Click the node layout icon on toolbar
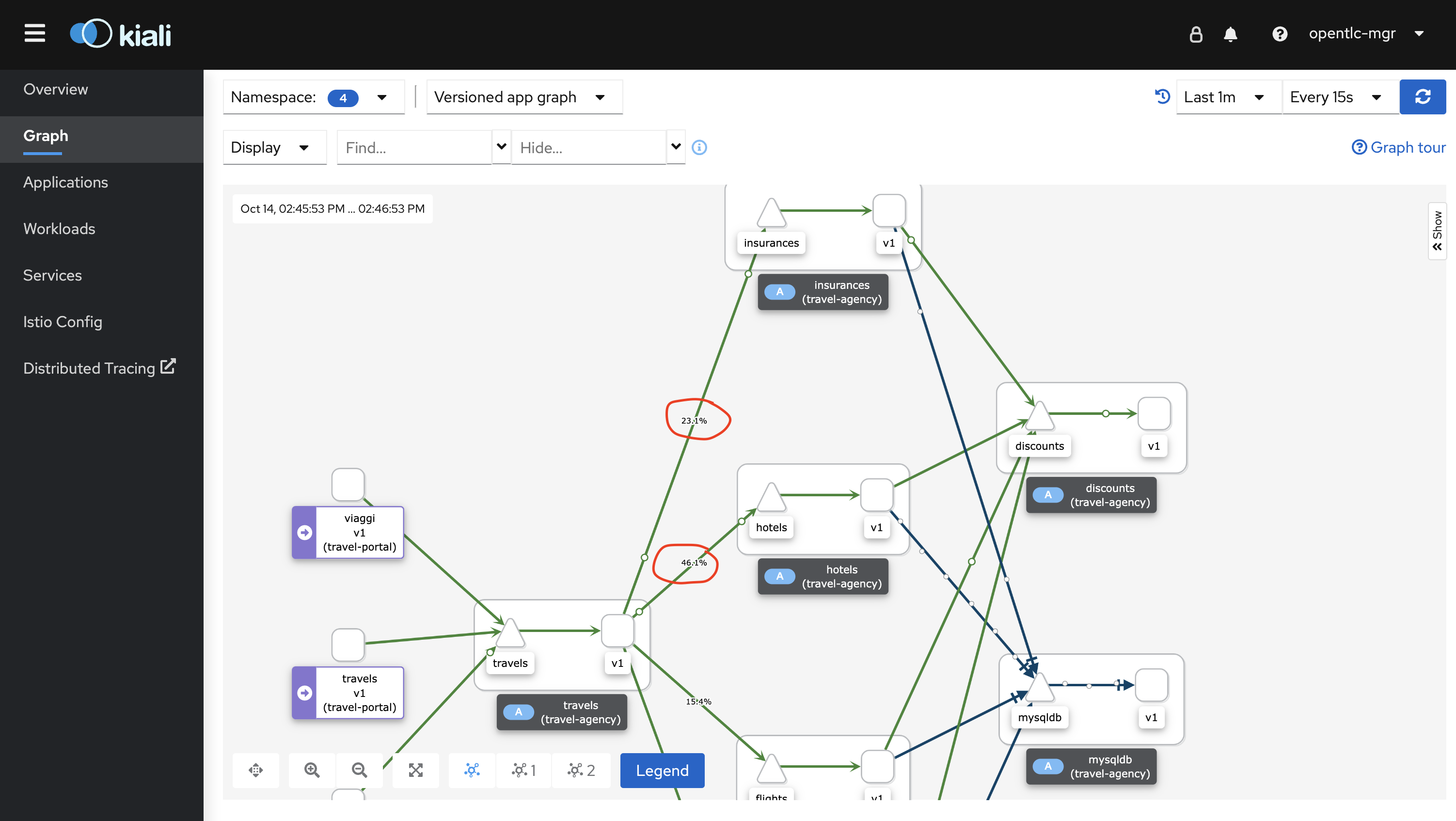The width and height of the screenshot is (1456, 821). point(470,770)
